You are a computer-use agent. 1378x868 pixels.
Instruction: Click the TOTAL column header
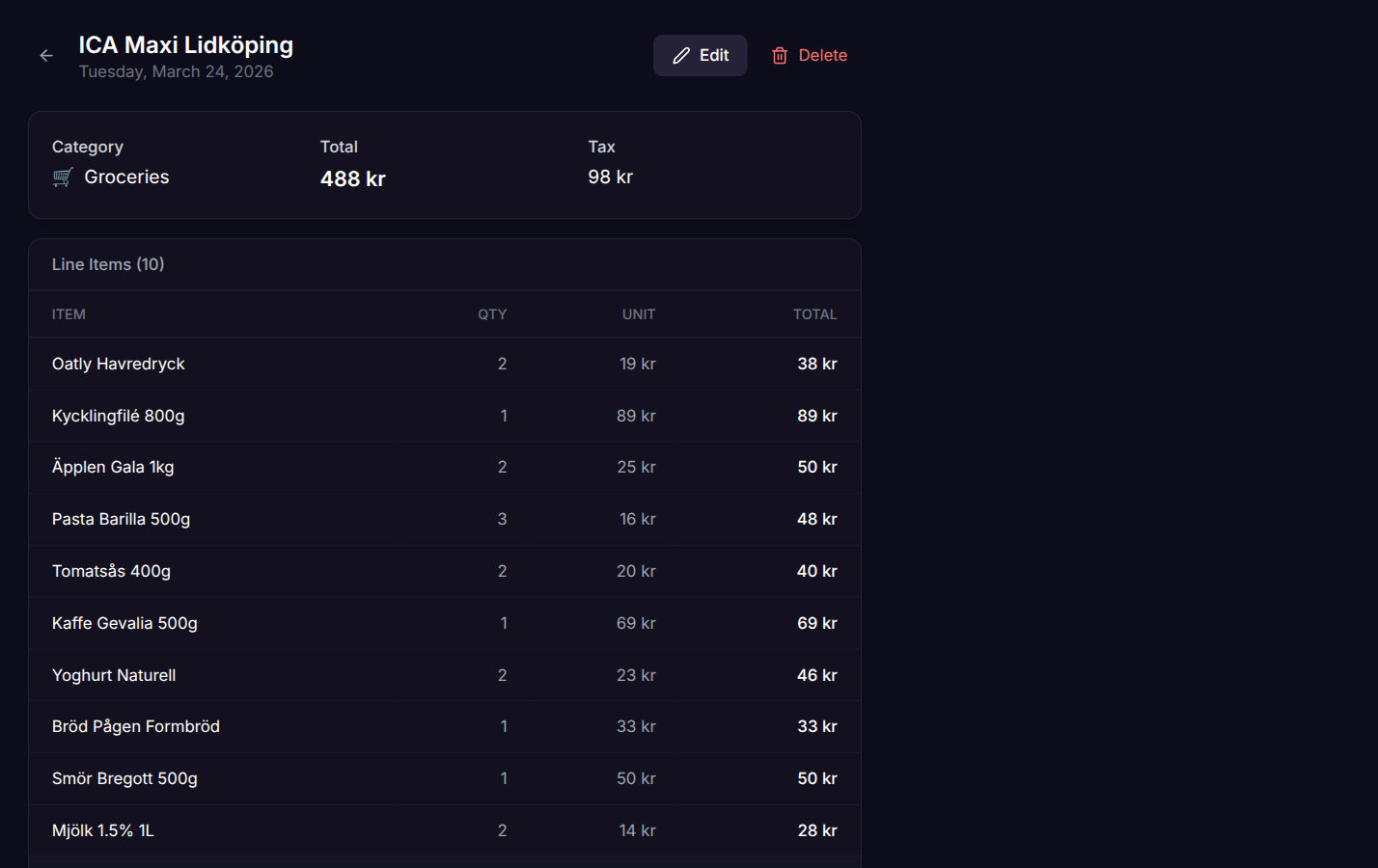click(814, 314)
